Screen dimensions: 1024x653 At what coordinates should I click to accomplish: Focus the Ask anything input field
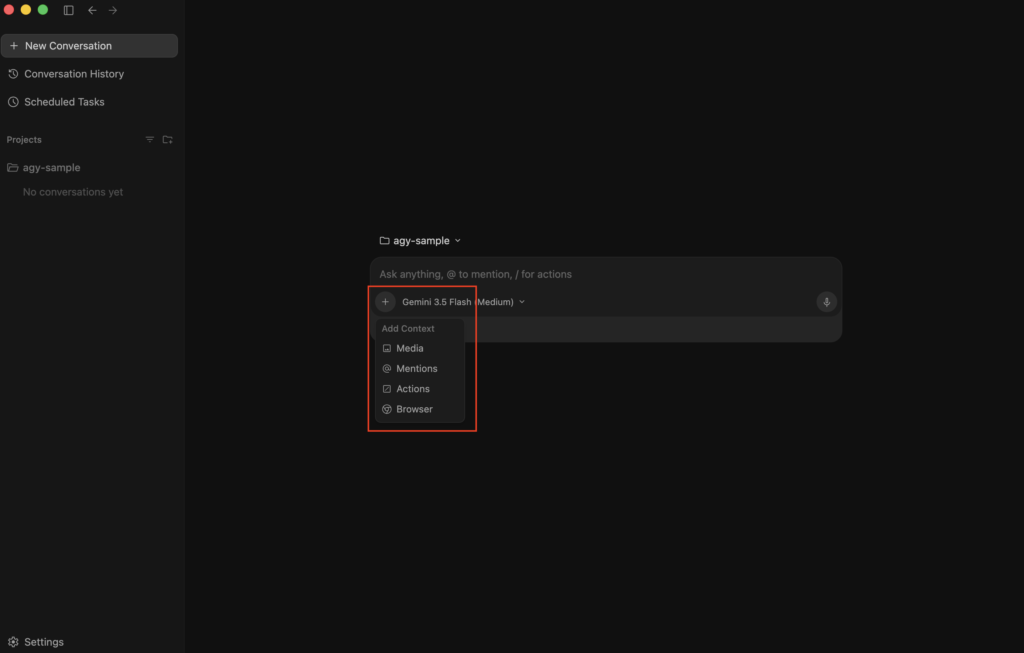[x=605, y=274]
